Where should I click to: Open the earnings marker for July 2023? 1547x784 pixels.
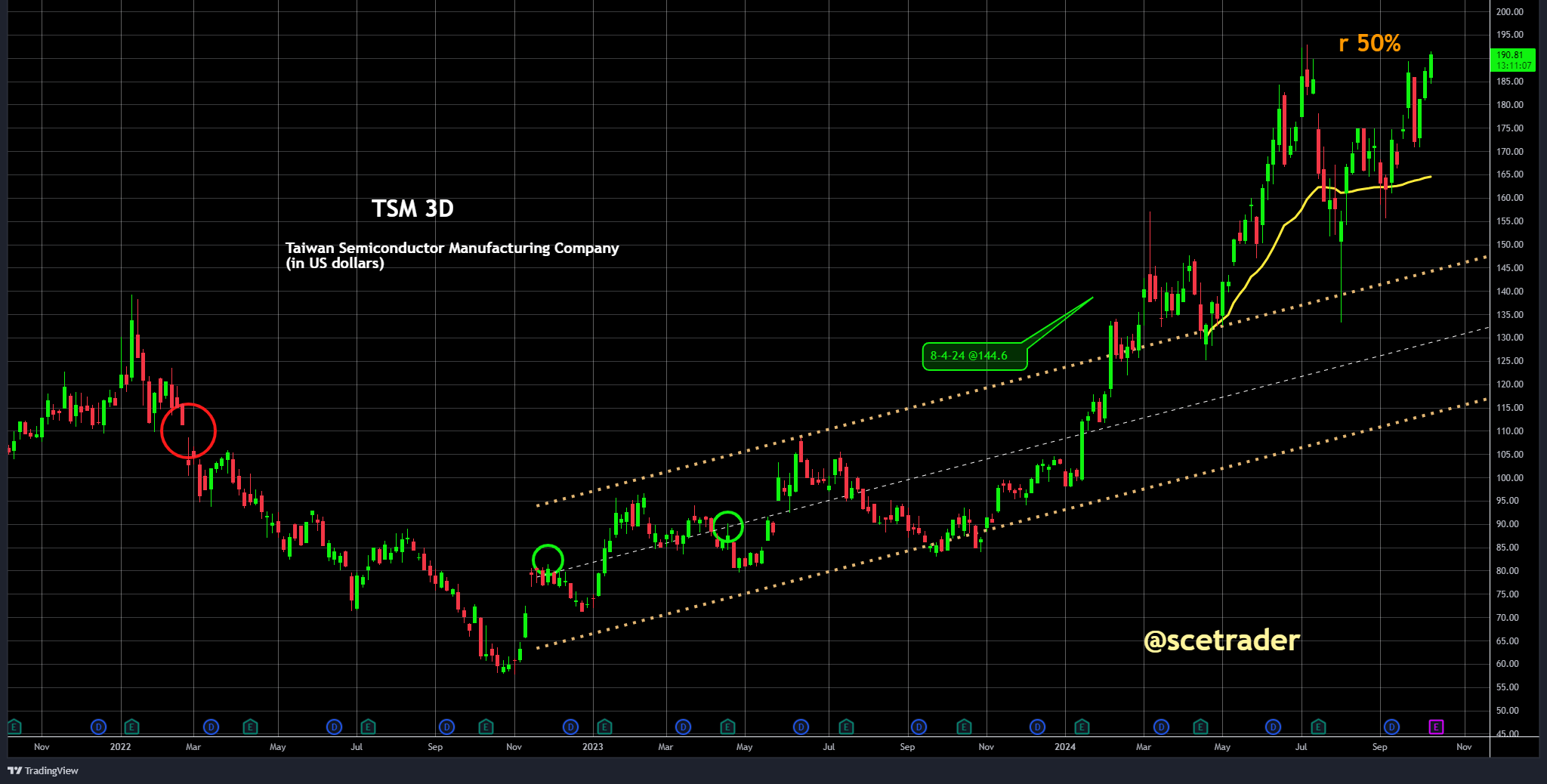point(846,727)
